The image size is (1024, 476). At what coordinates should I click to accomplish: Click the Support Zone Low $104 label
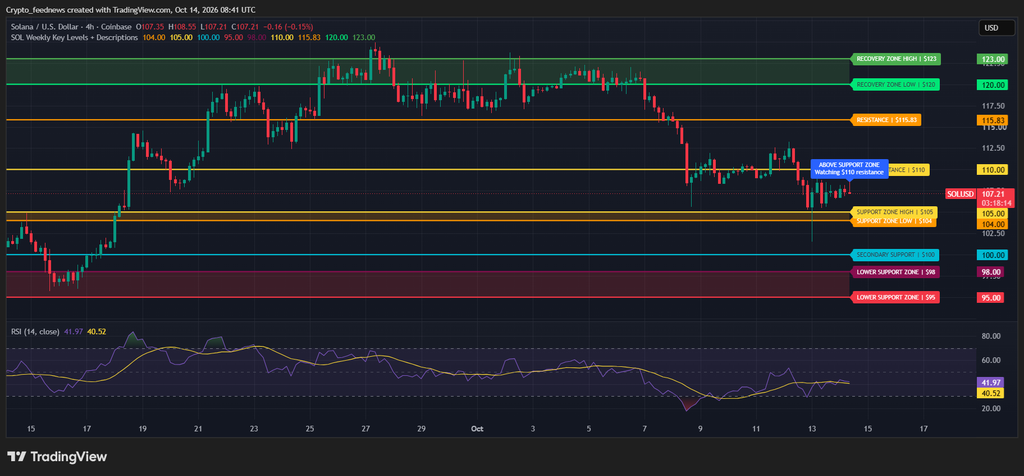click(895, 221)
